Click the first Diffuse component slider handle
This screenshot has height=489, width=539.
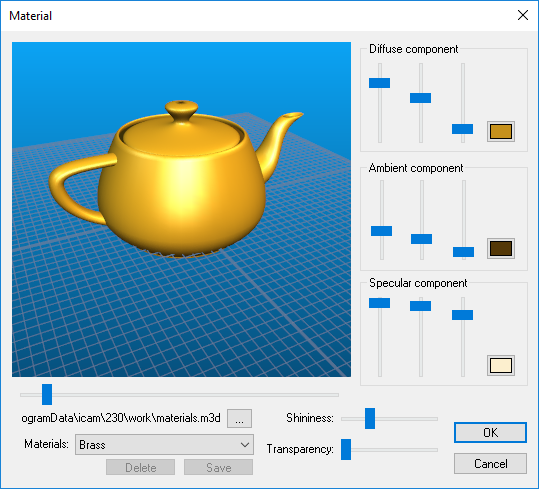[x=380, y=83]
